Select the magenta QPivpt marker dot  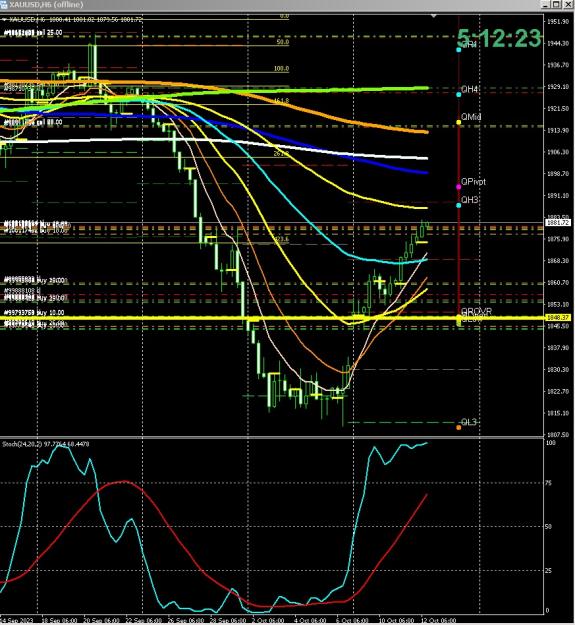(459, 187)
